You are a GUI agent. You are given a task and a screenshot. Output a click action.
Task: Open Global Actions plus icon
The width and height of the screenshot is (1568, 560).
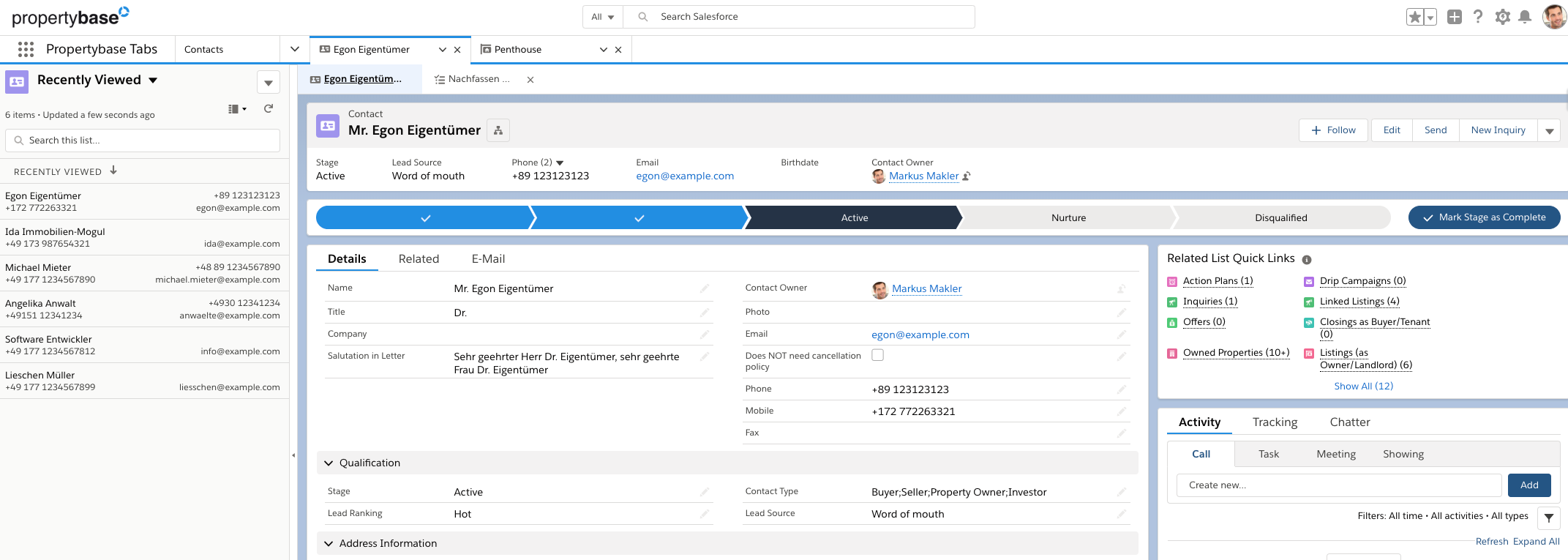(x=1455, y=17)
